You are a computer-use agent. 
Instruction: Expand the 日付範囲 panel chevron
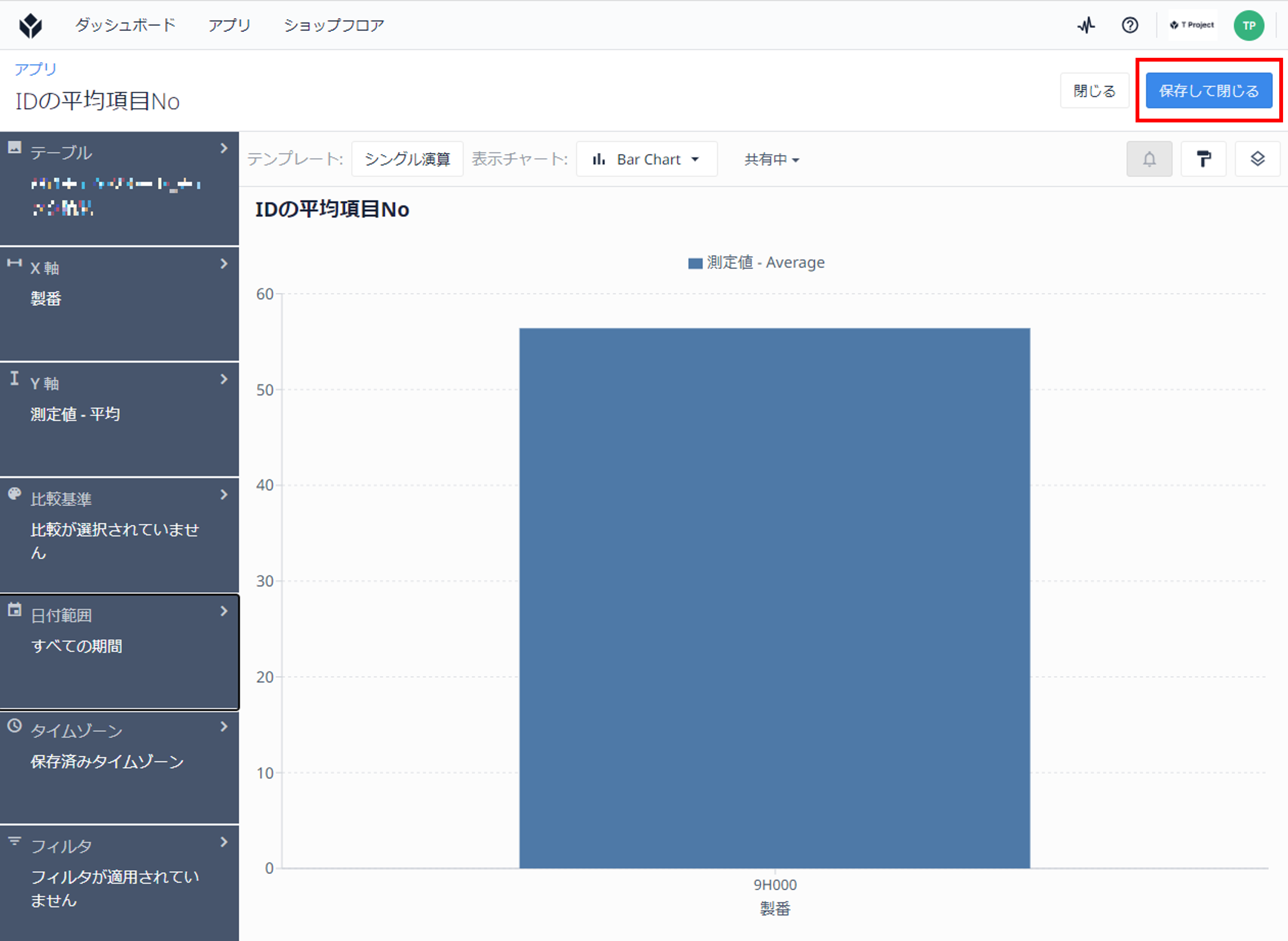[x=224, y=611]
